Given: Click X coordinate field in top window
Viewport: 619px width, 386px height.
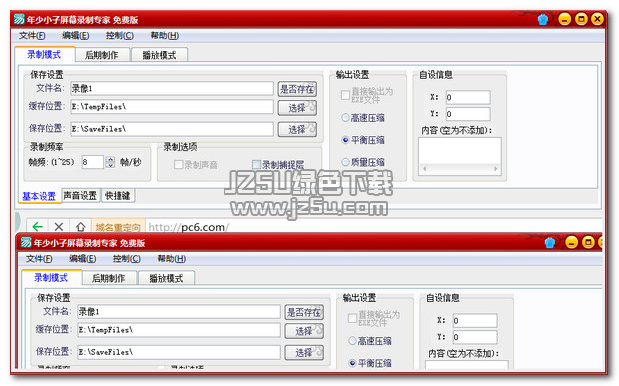Looking at the screenshot, I should click(x=468, y=97).
